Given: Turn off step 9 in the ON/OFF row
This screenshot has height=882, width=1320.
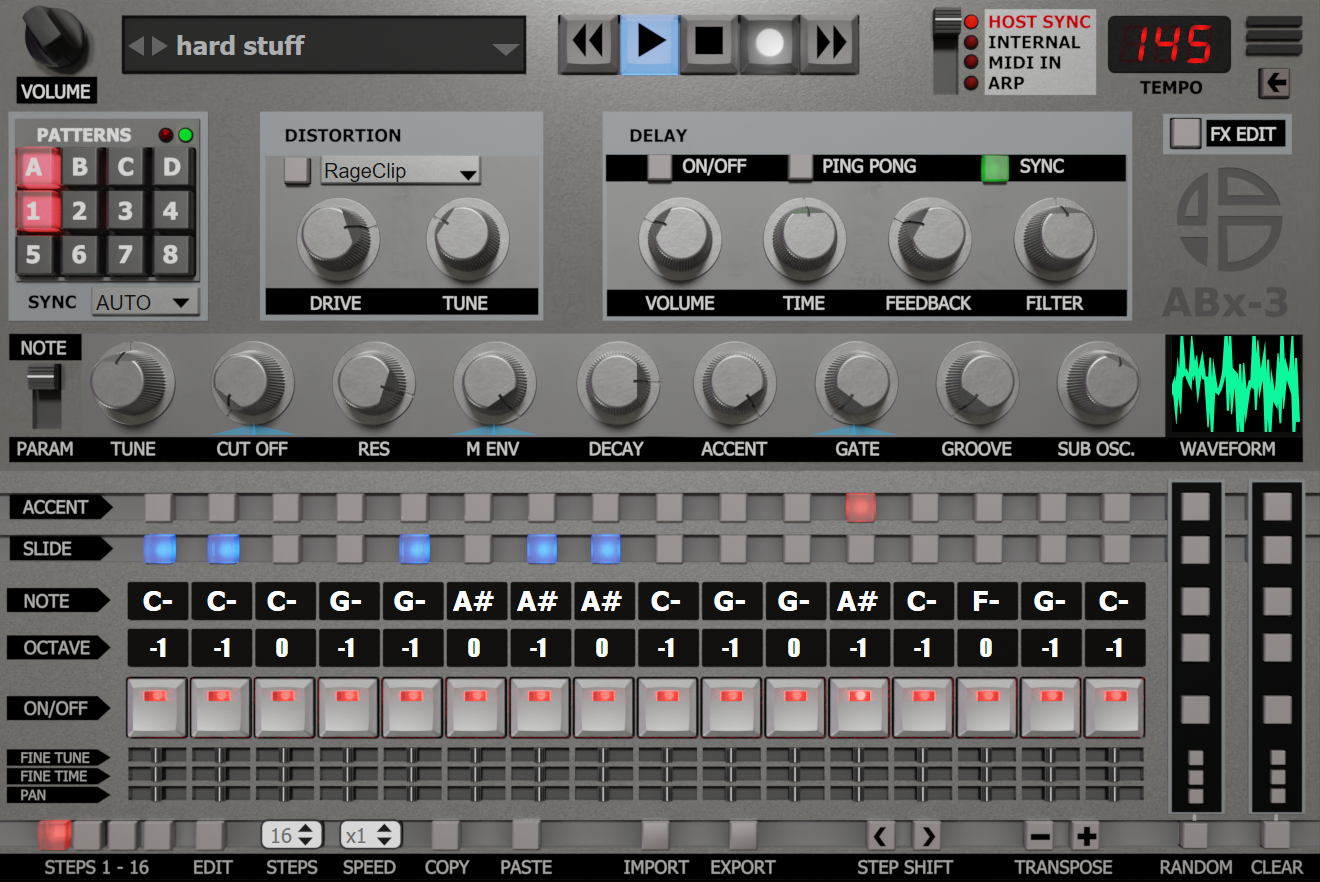Looking at the screenshot, I should coord(669,707).
